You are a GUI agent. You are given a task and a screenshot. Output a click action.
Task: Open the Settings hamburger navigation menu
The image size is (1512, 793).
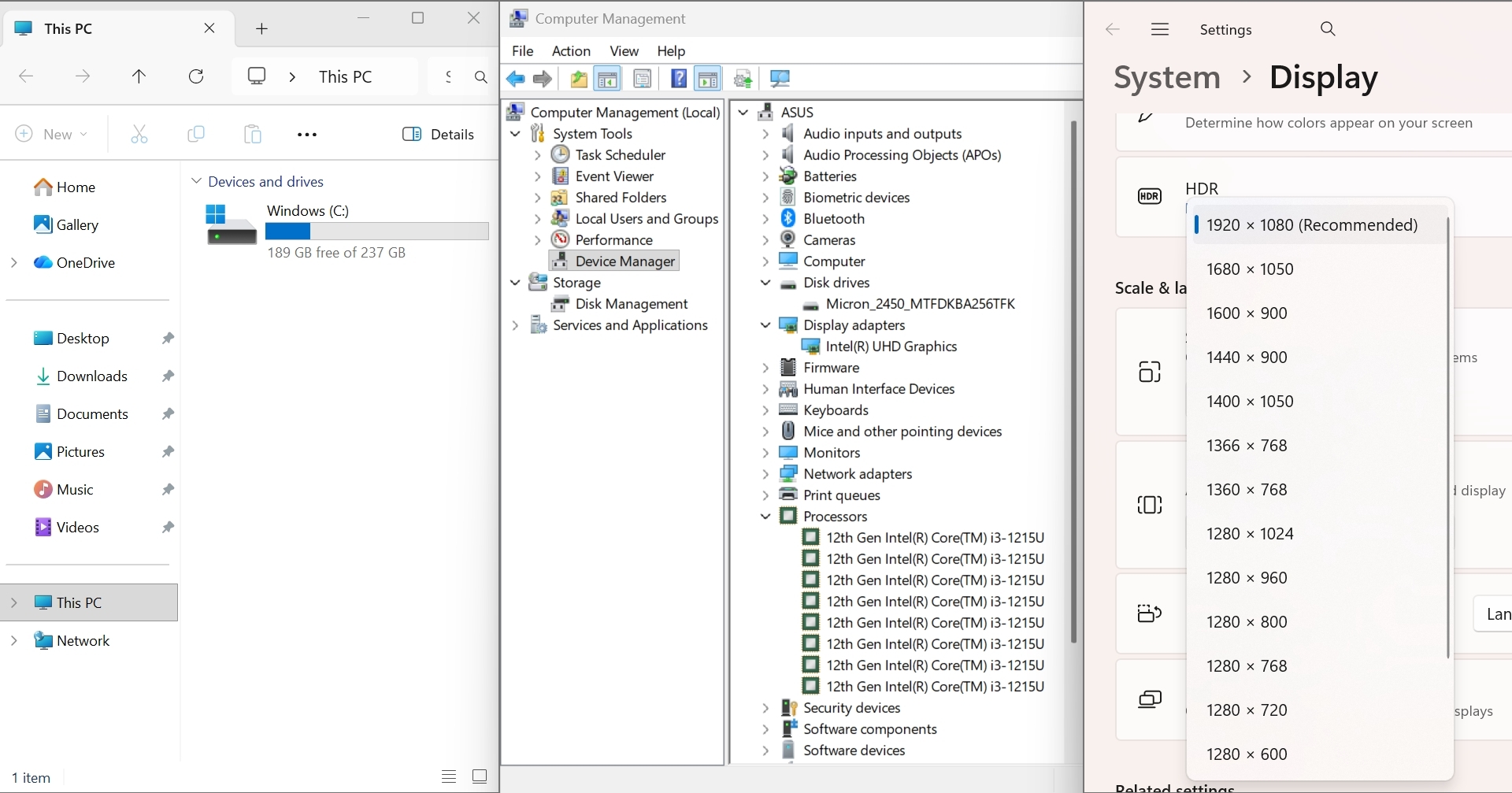pos(1159,29)
